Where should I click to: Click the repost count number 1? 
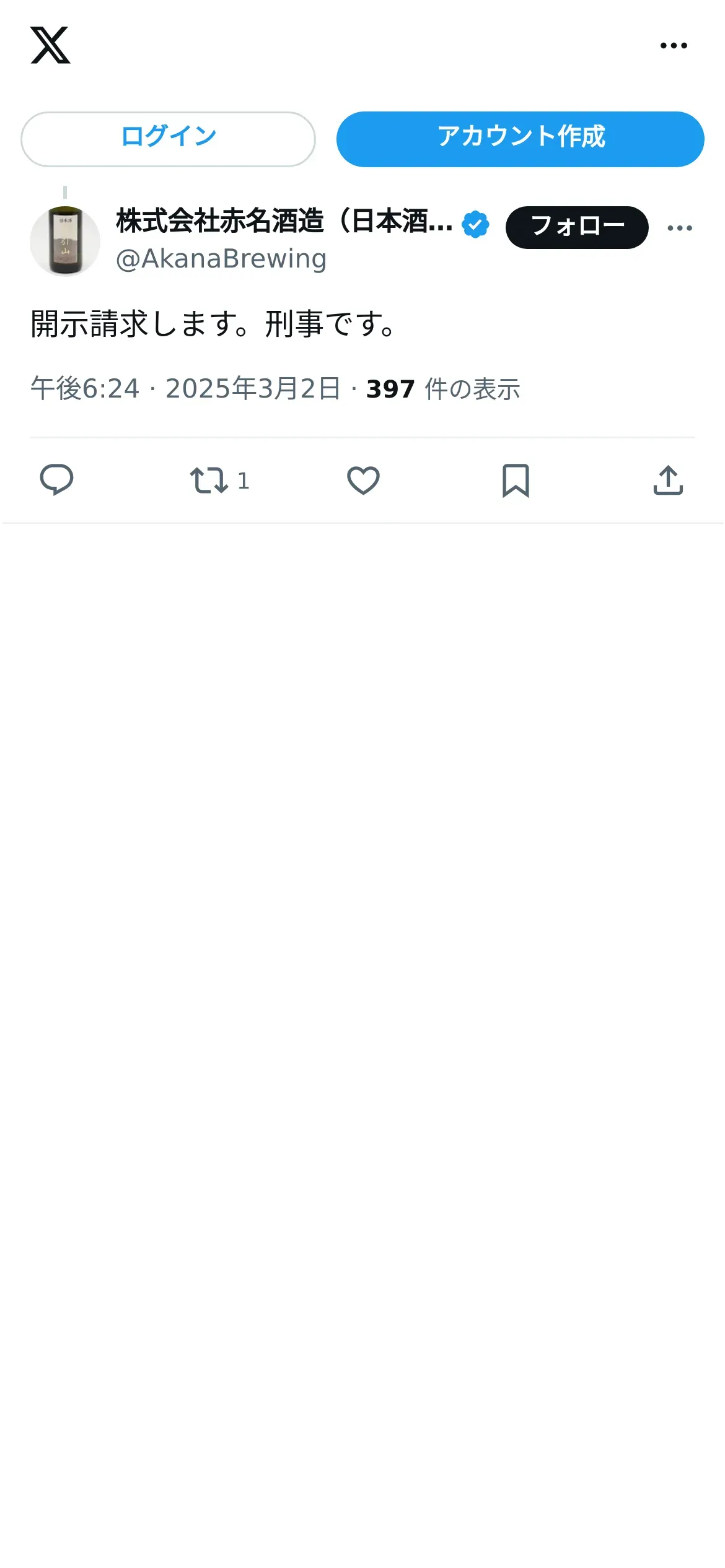(x=244, y=481)
